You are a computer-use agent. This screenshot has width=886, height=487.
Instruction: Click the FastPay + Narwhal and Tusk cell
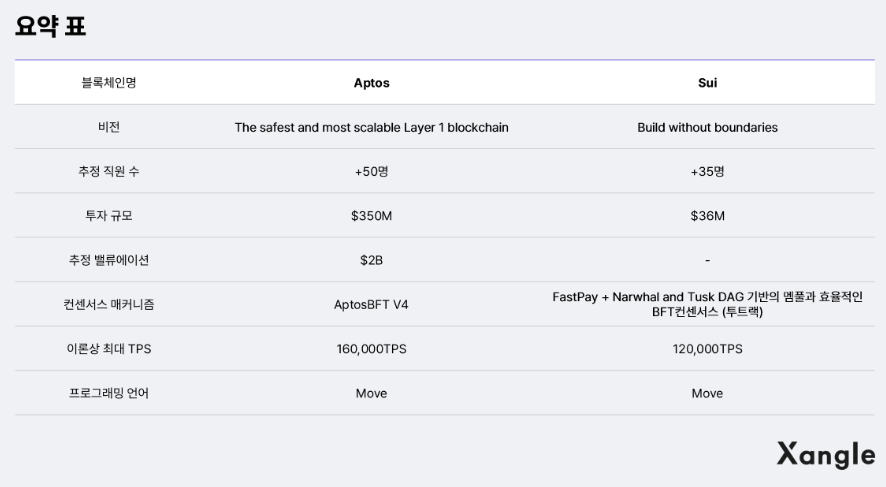point(707,305)
